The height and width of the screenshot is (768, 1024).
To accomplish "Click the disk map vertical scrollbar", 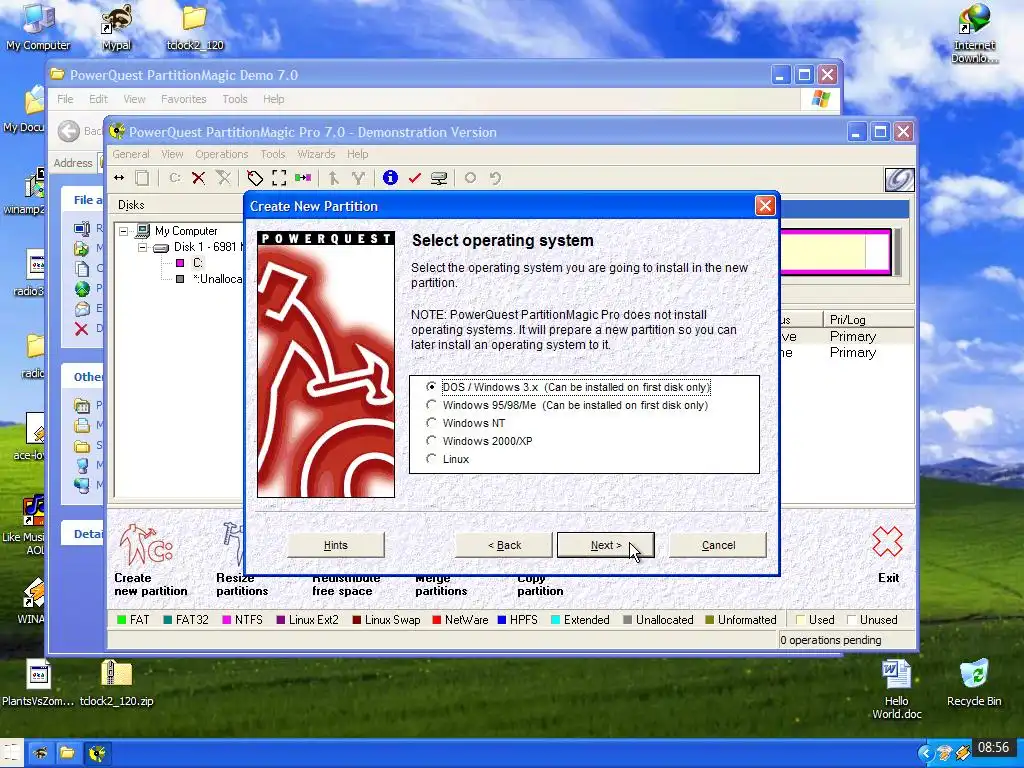I will 897,252.
